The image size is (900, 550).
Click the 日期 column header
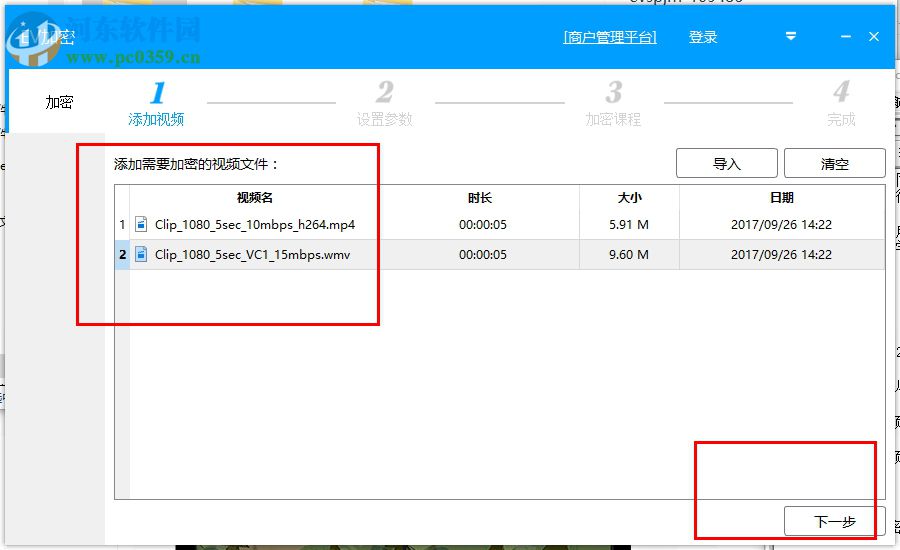click(x=782, y=198)
